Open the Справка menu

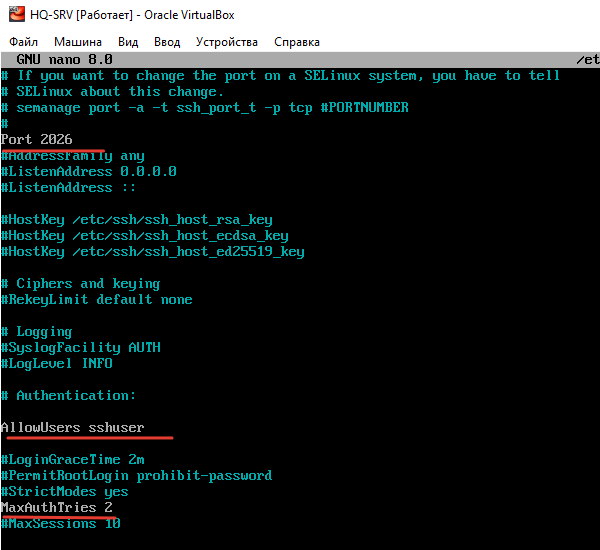(296, 42)
